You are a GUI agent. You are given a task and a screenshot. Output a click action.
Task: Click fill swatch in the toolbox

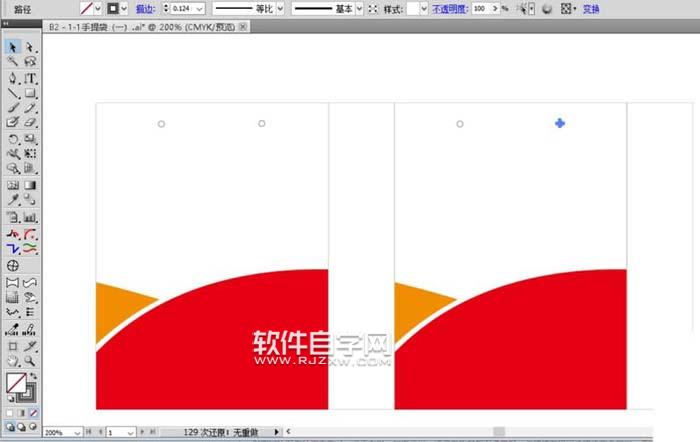pyautogui.click(x=17, y=383)
